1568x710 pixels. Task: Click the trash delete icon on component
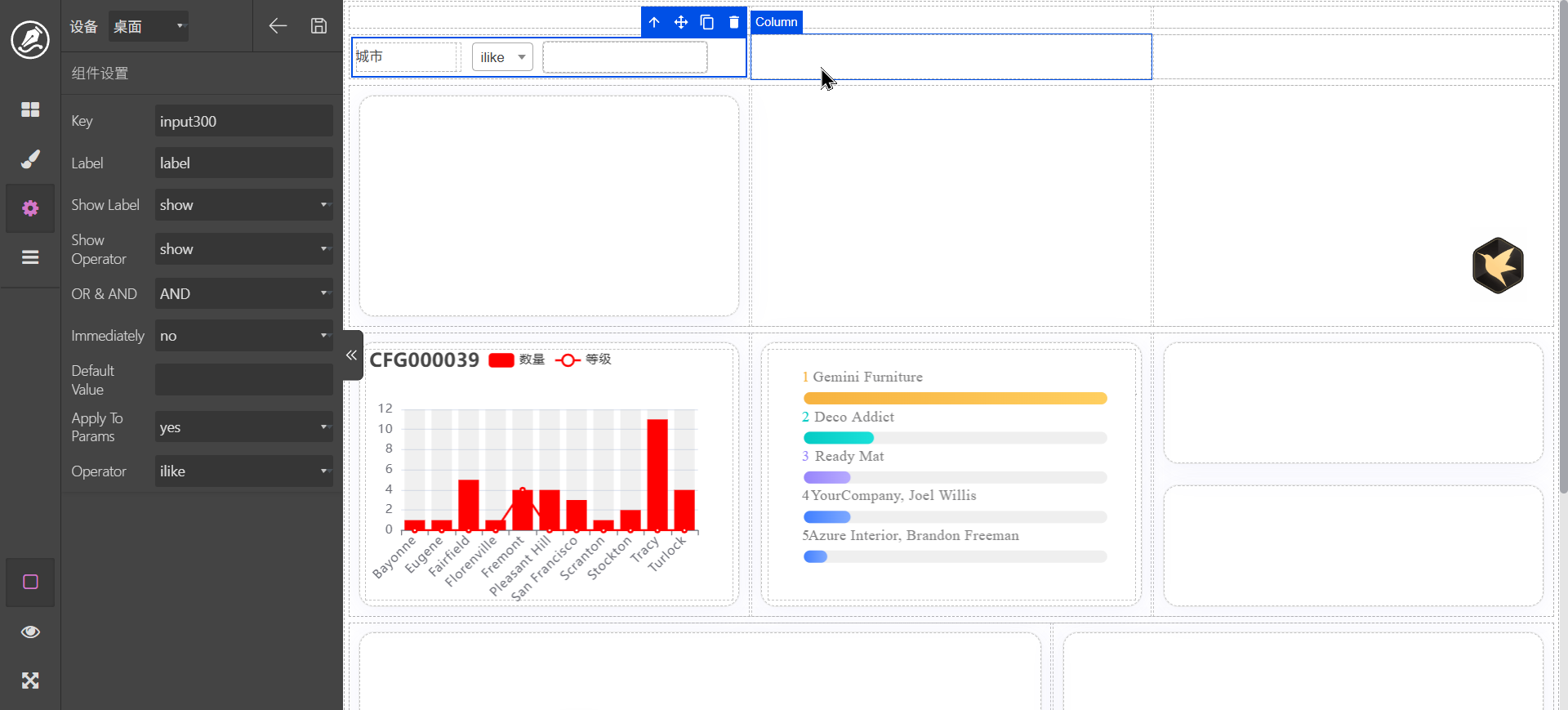733,22
